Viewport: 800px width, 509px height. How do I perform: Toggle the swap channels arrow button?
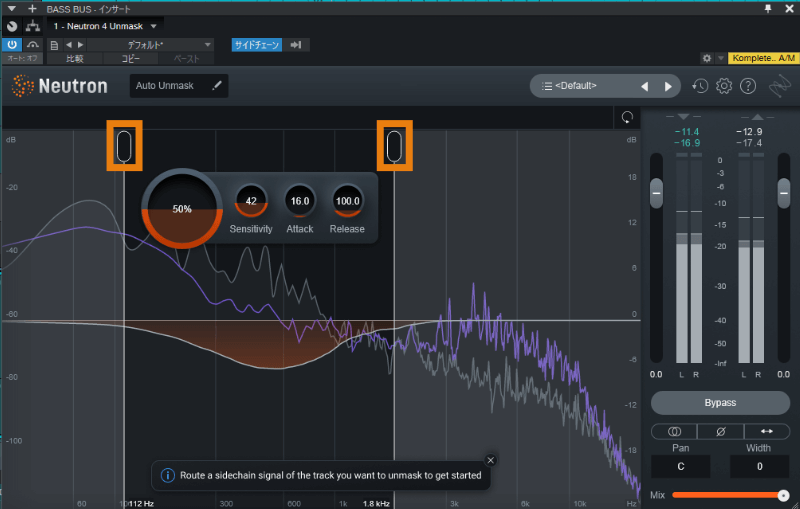(x=767, y=431)
